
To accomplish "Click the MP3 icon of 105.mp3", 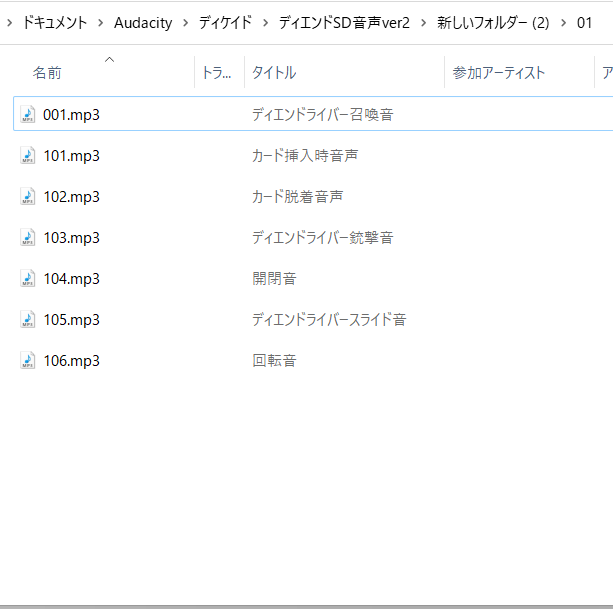I will coord(28,319).
